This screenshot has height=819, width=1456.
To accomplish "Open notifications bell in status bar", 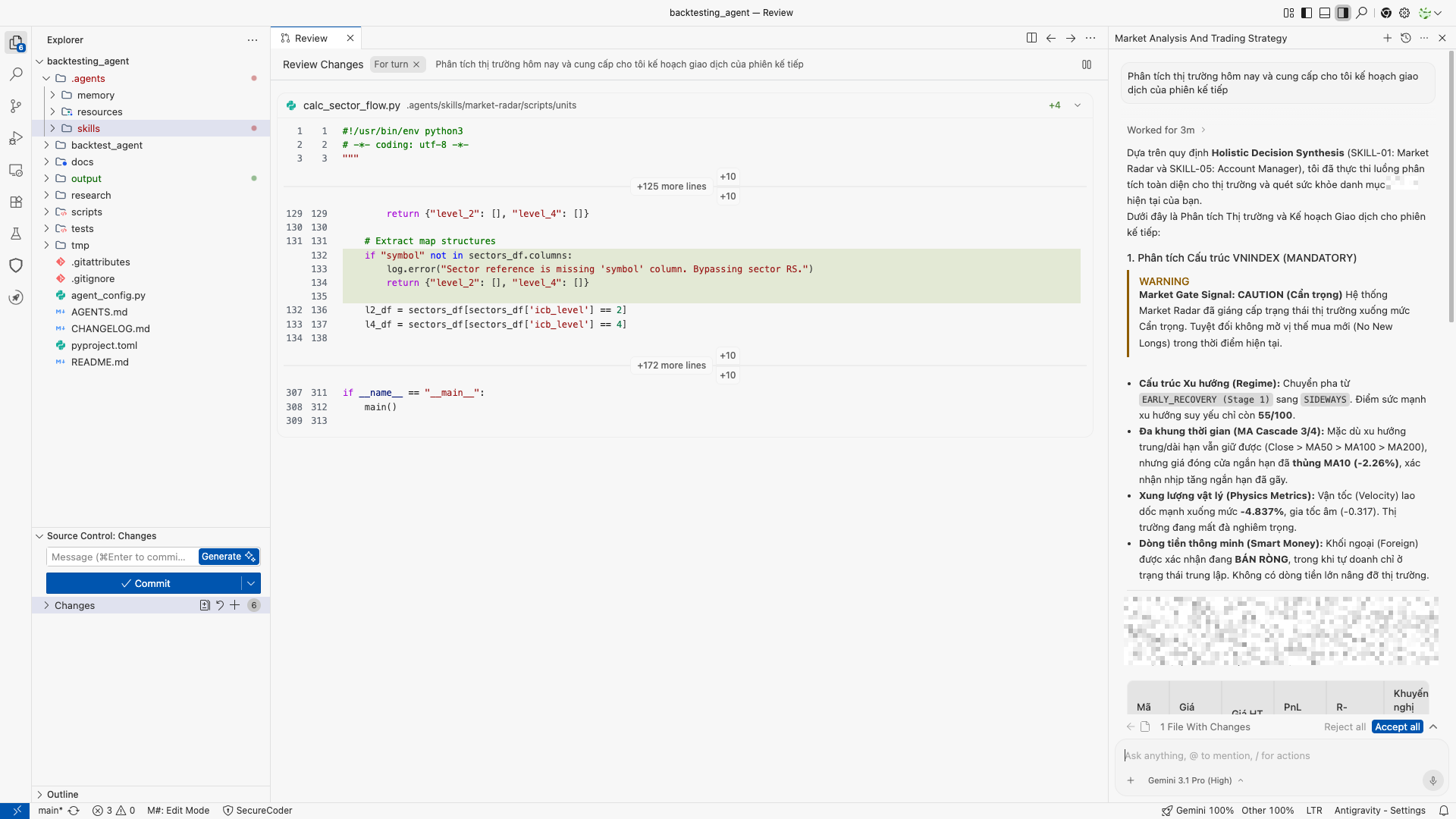I will click(x=1444, y=811).
